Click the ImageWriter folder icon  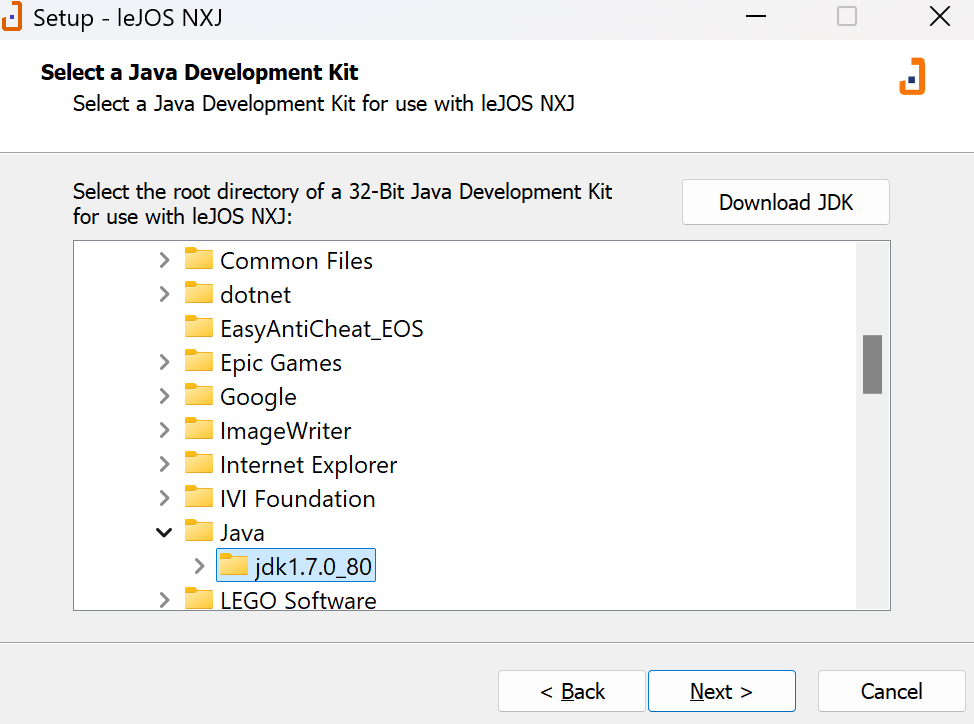click(x=199, y=429)
